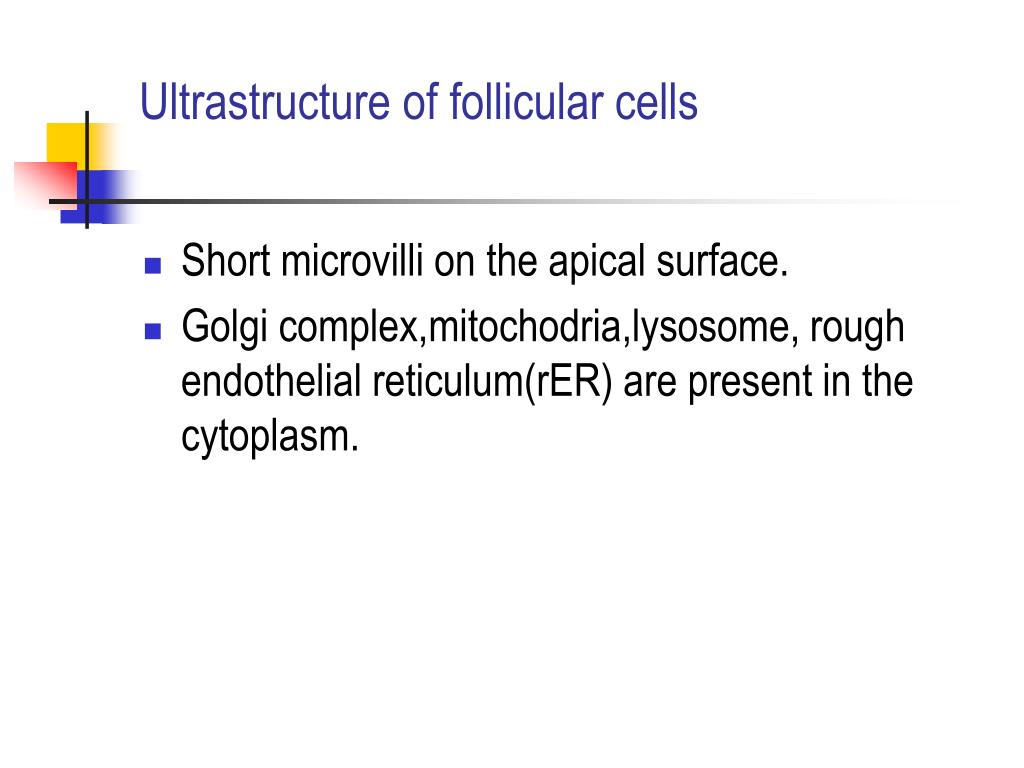Click the vertical black line in logo
The width and height of the screenshot is (1024, 768).
[x=87, y=170]
